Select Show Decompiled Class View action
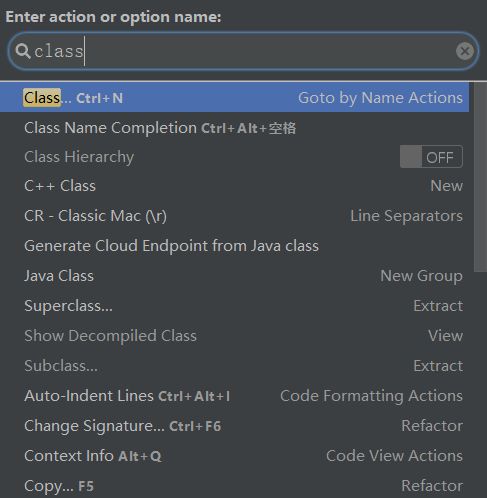This screenshot has width=487, height=498. [234, 336]
